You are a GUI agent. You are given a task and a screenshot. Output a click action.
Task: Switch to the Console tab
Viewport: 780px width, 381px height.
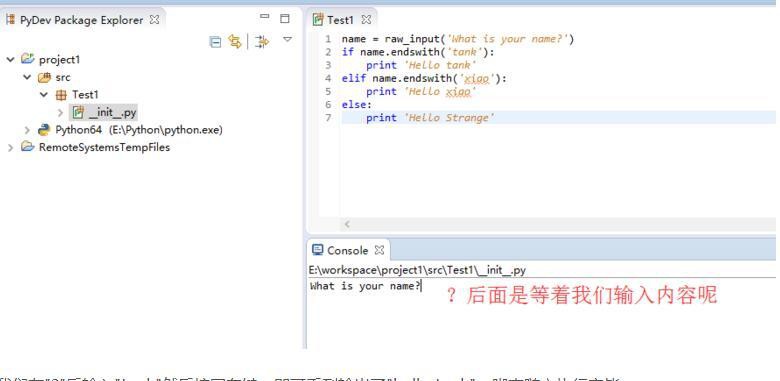pos(347,250)
